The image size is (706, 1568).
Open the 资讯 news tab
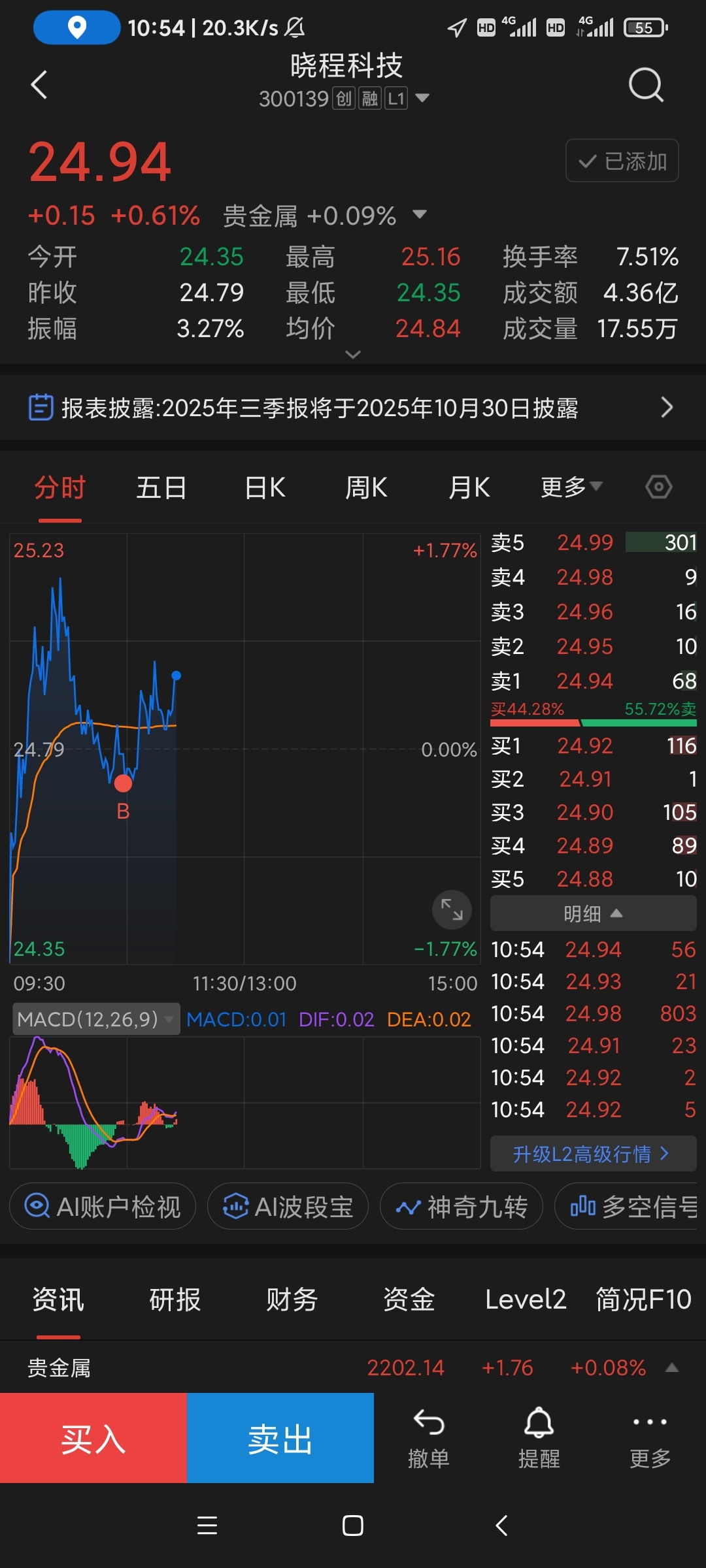click(x=58, y=1299)
